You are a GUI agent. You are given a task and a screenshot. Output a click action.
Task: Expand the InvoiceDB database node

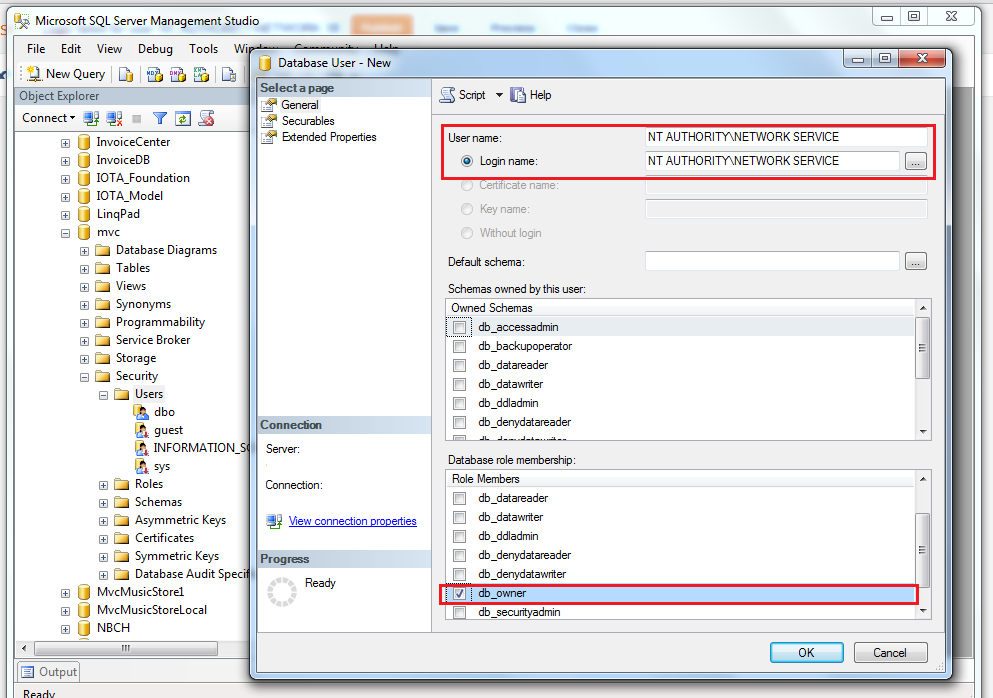pos(65,161)
